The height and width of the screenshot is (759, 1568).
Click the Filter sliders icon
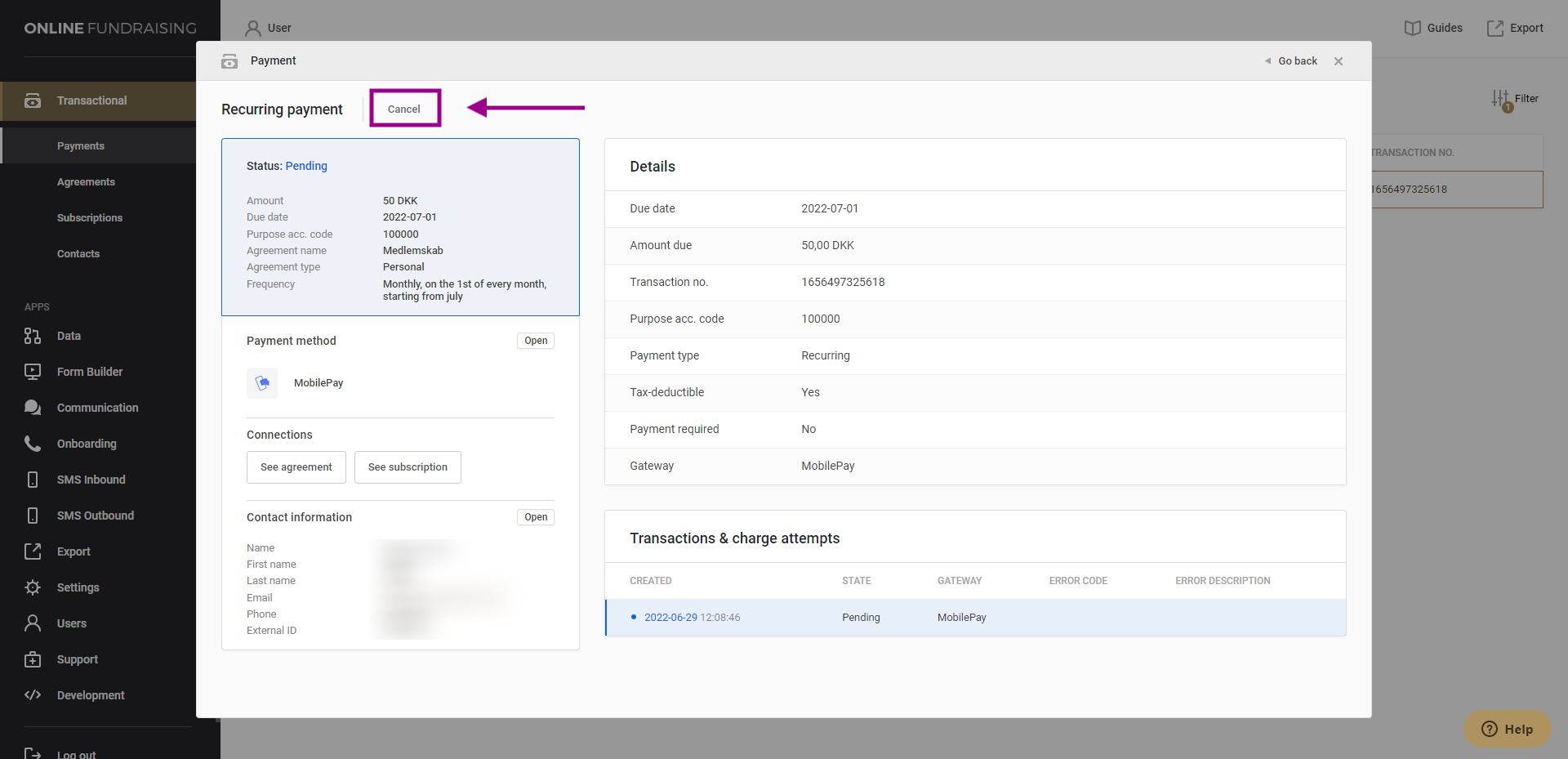coord(1500,99)
